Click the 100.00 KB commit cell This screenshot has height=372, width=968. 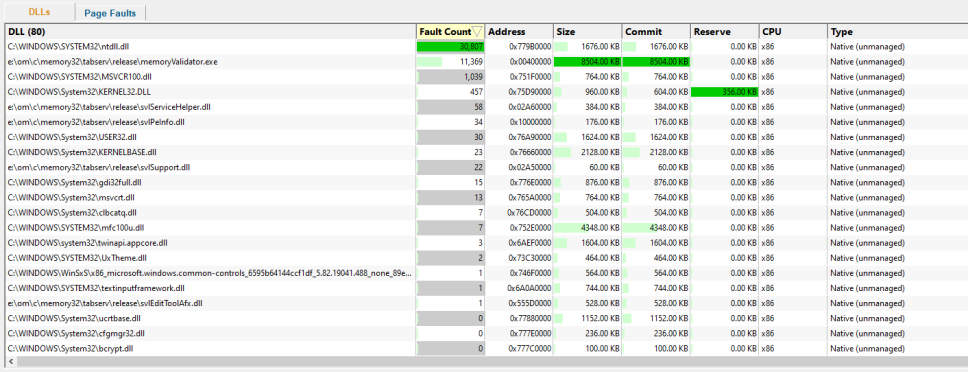[x=656, y=349]
